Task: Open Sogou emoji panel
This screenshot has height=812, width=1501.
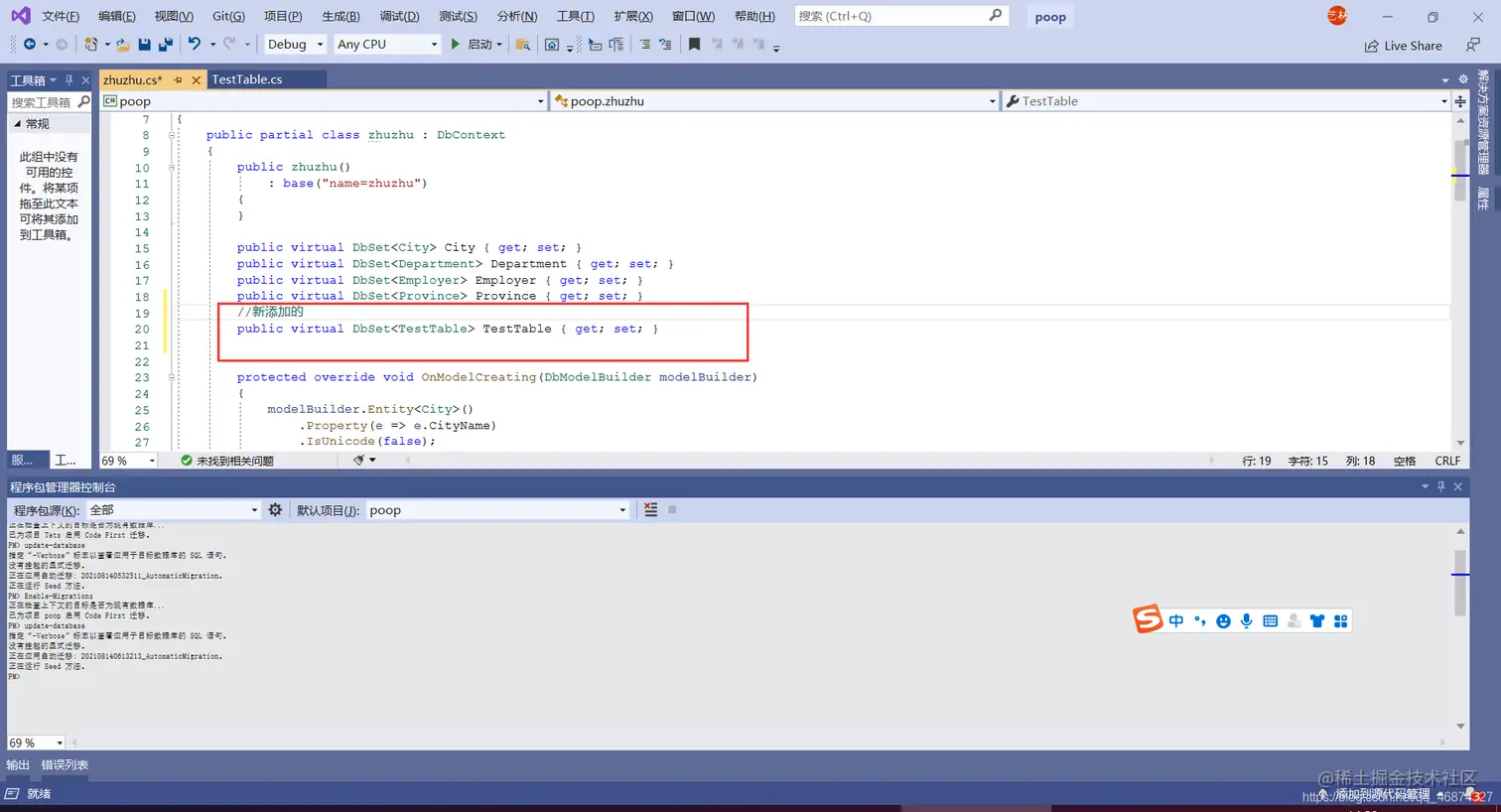Action: [1223, 620]
